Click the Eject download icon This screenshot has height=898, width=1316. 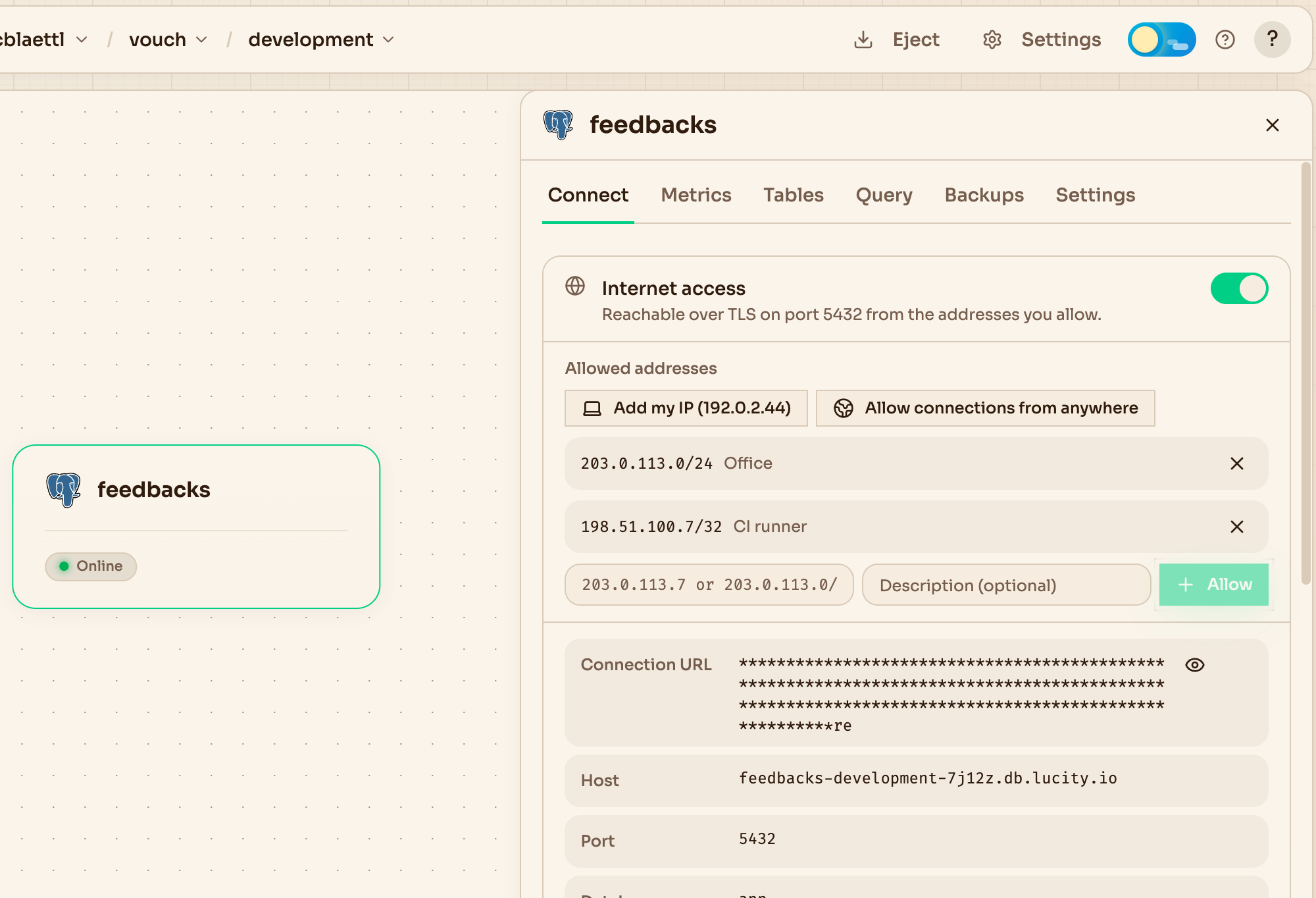[863, 40]
